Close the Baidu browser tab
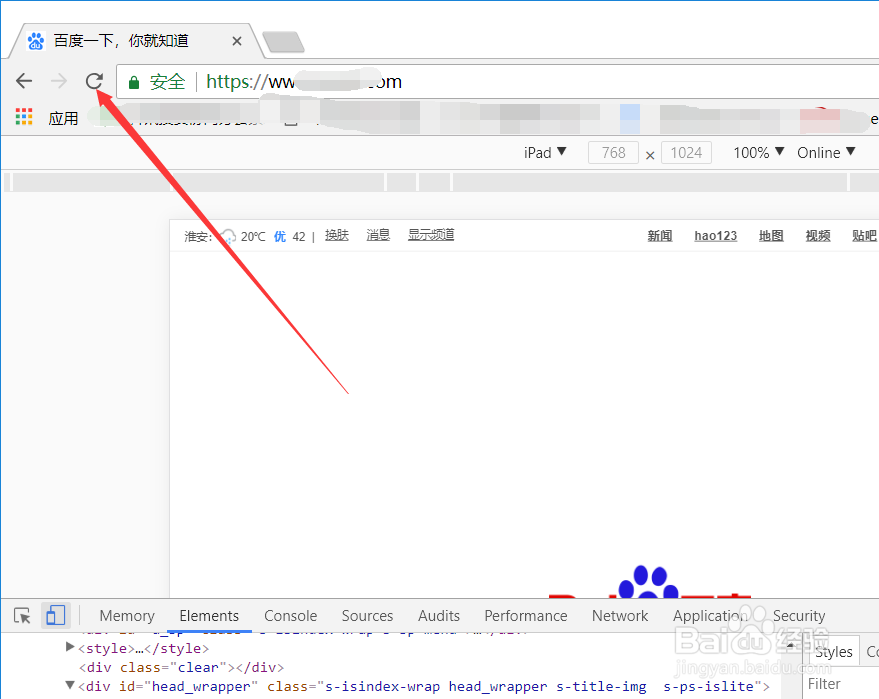This screenshot has height=699, width=879. pyautogui.click(x=237, y=41)
